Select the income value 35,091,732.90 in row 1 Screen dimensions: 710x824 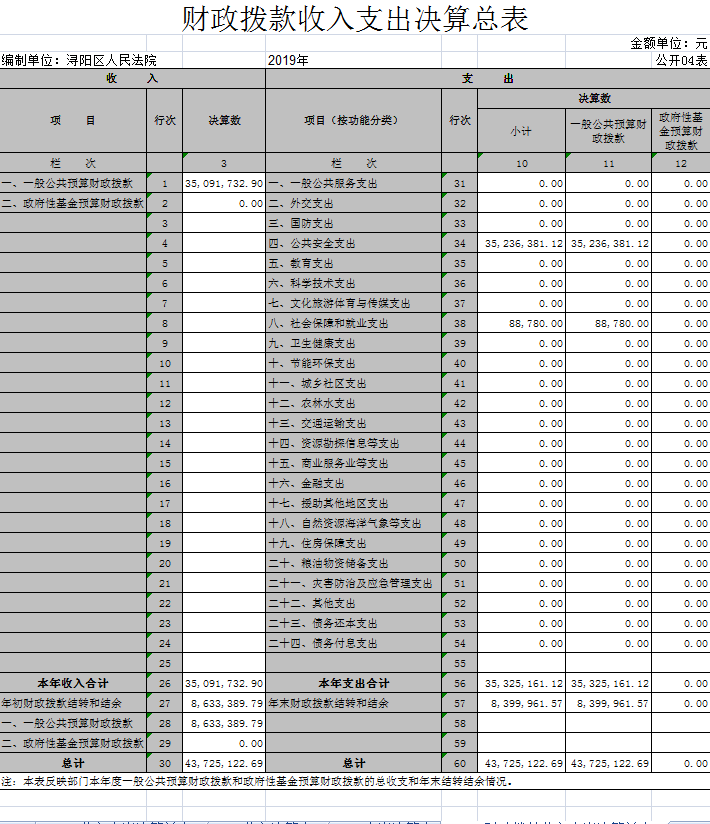click(224, 184)
